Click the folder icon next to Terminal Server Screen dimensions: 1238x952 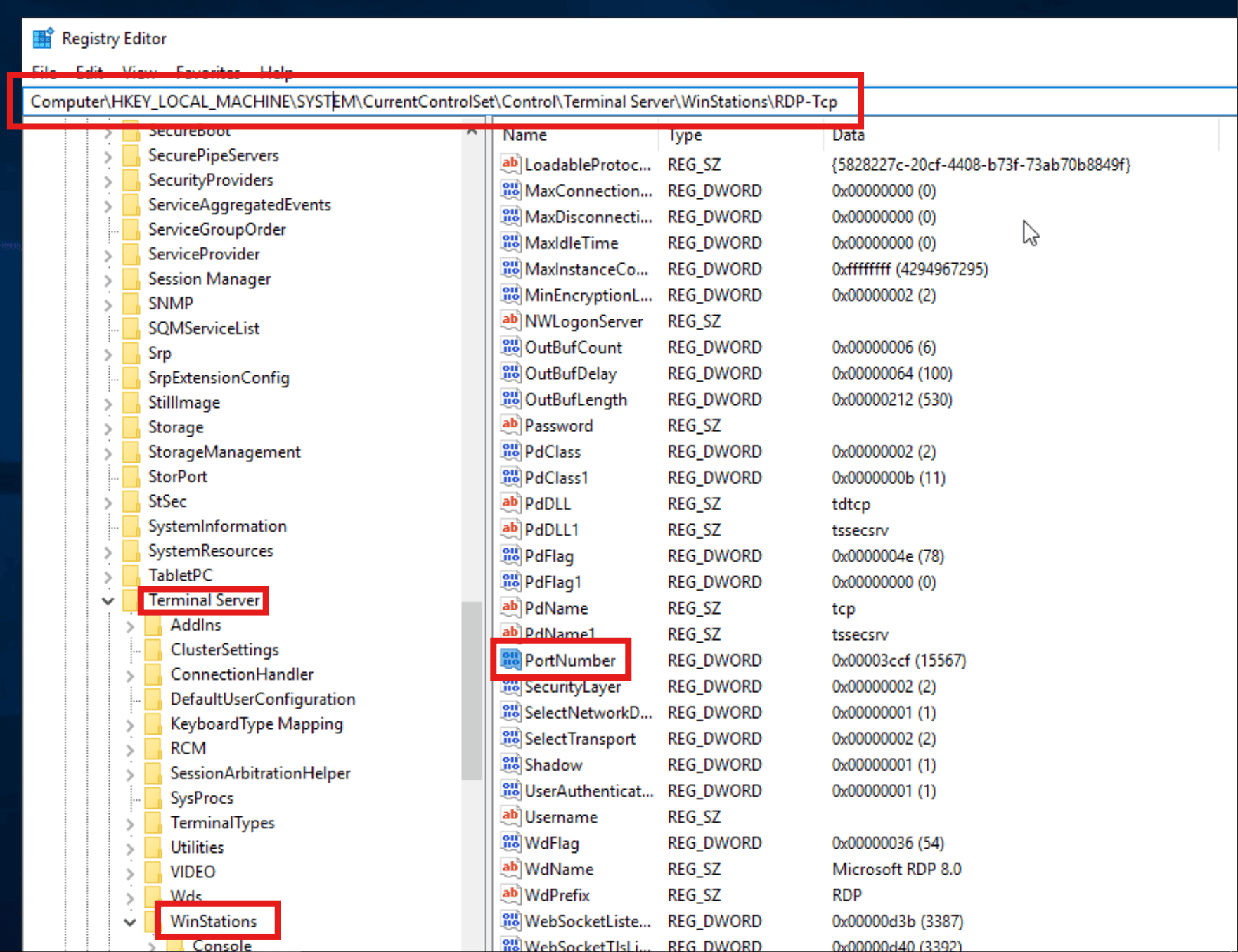[x=131, y=600]
